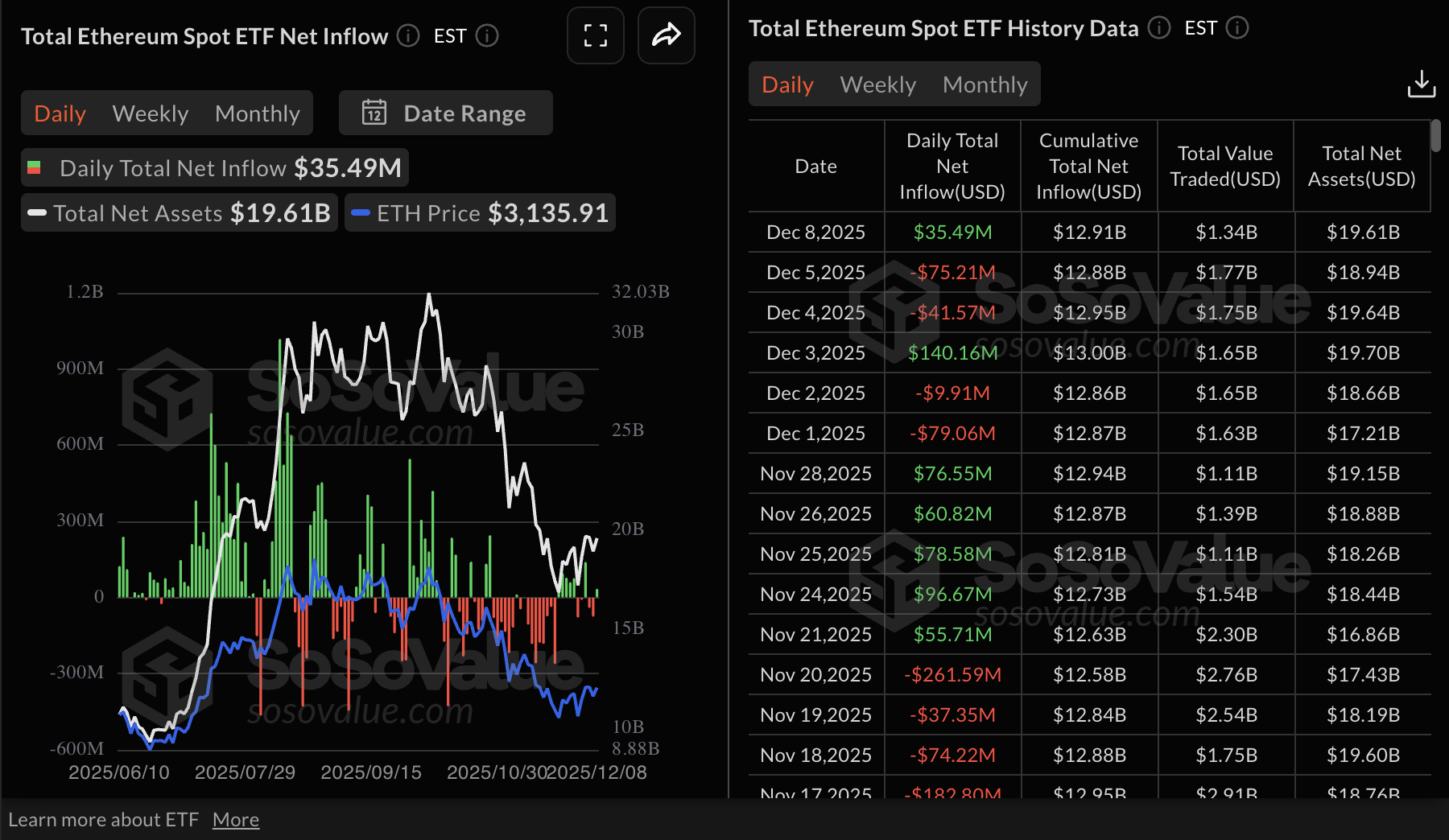1449x840 pixels.
Task: Open info tooltip next to chart title
Action: (407, 35)
